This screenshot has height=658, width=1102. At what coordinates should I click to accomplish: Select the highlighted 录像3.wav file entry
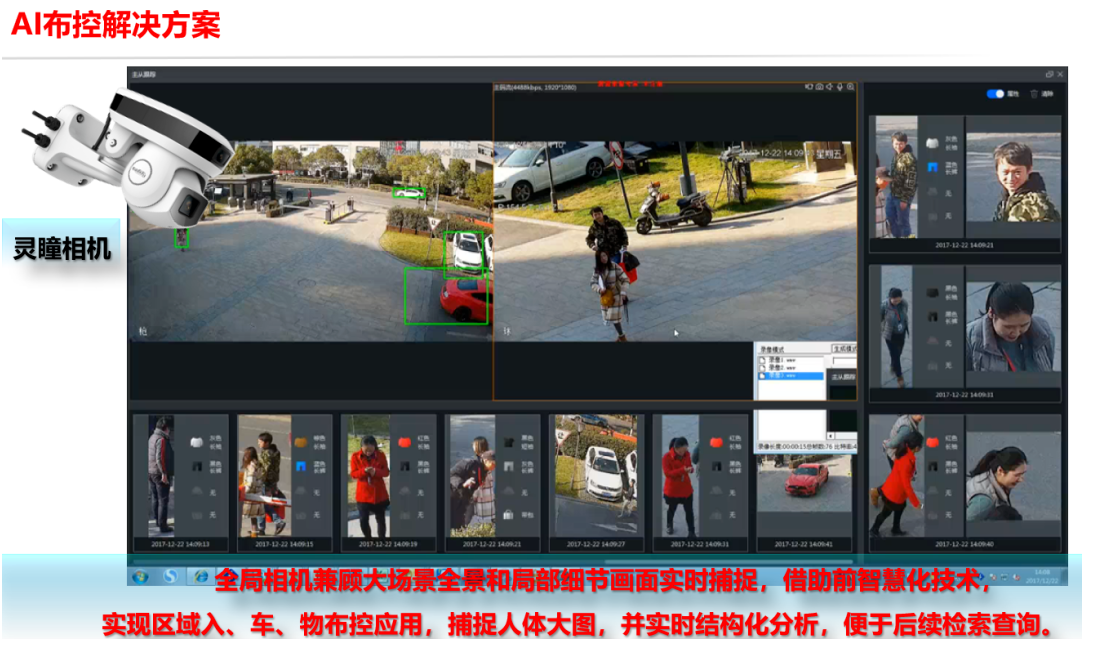coord(790,375)
